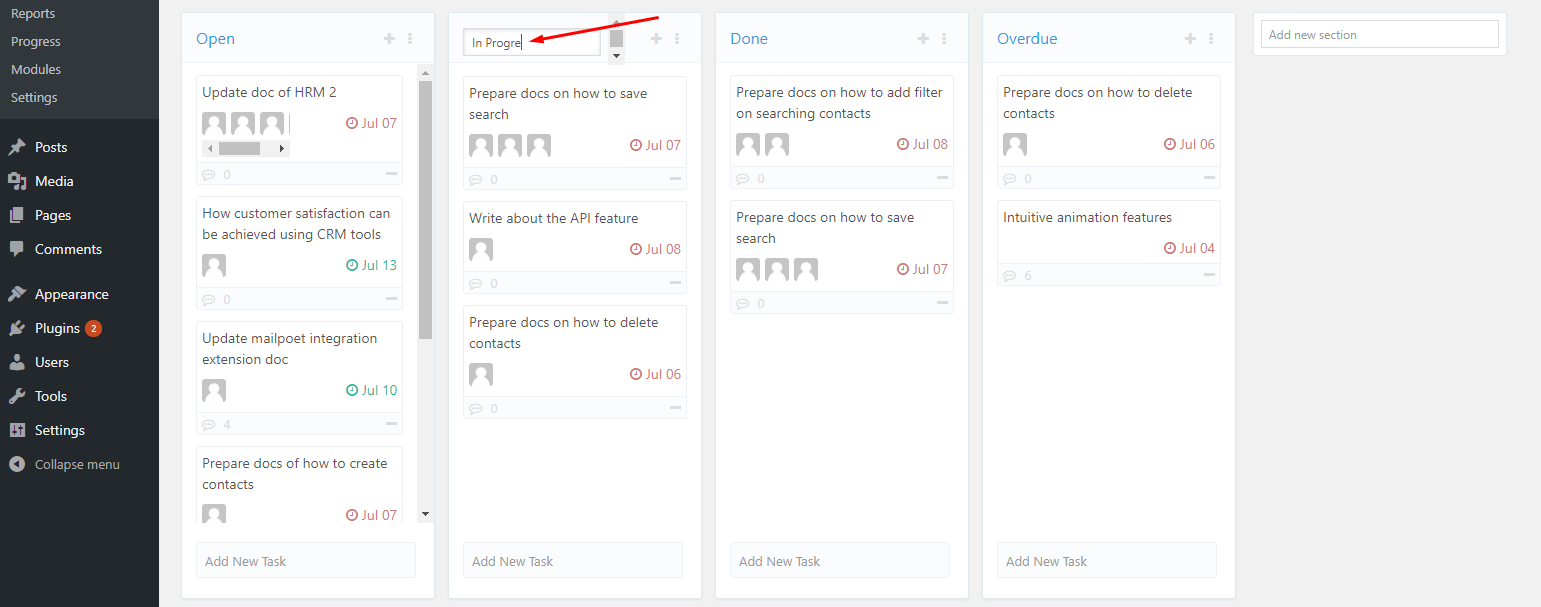
Task: Click left arrow of HRM 2 avatars scrollbar
Action: pyautogui.click(x=209, y=148)
